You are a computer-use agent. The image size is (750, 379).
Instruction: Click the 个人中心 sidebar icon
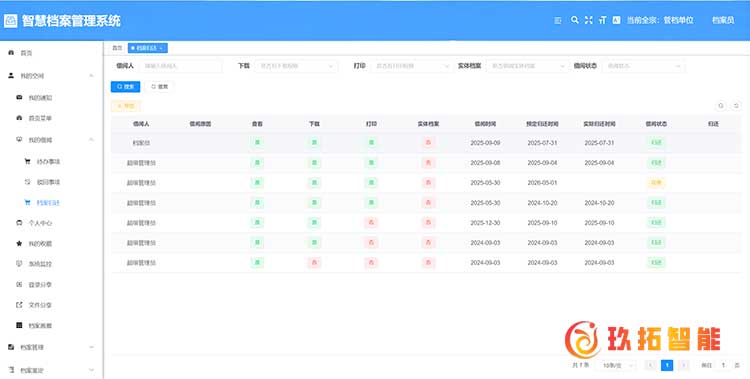(x=19, y=223)
